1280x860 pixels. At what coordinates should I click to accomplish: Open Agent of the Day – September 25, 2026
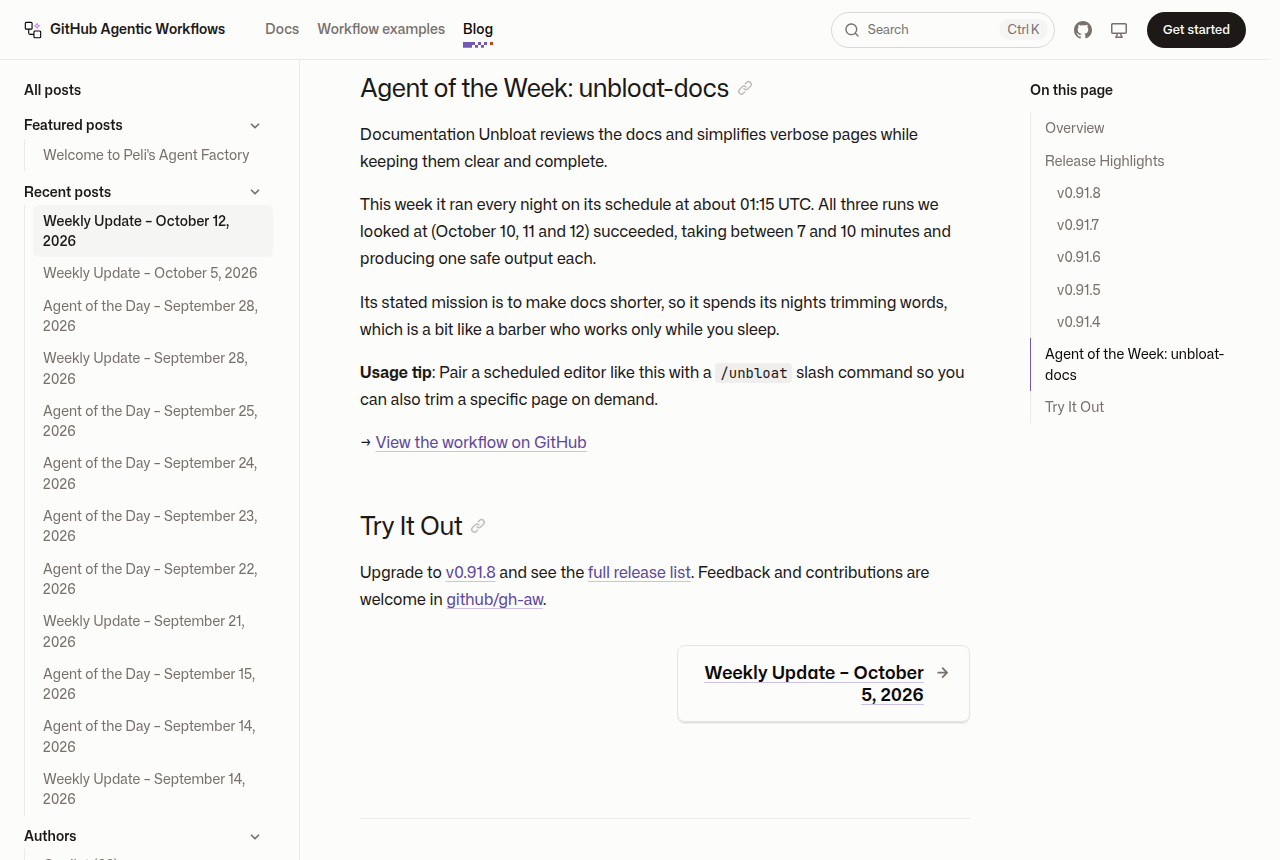click(151, 421)
